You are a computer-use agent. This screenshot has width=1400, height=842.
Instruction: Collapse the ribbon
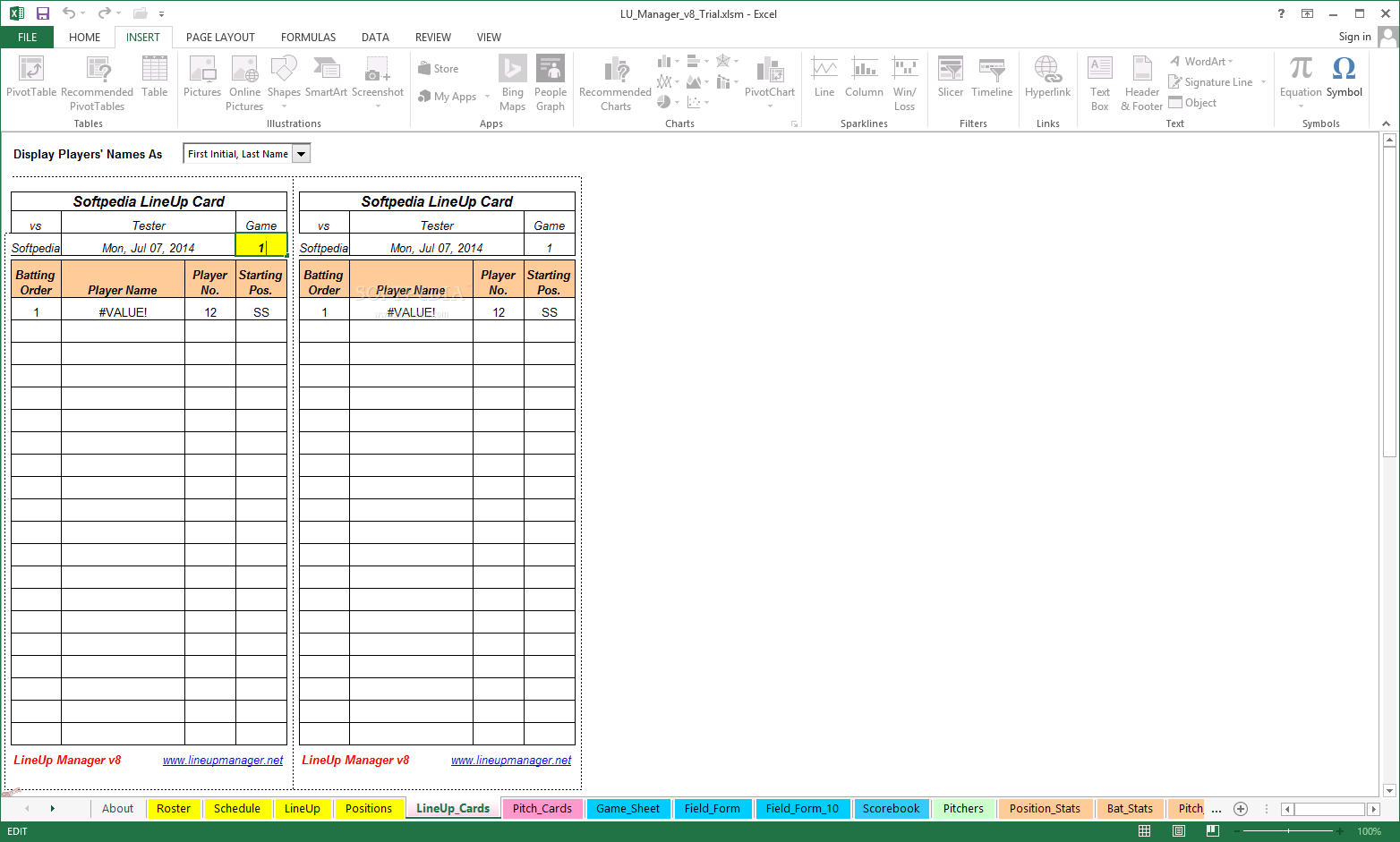1386,123
